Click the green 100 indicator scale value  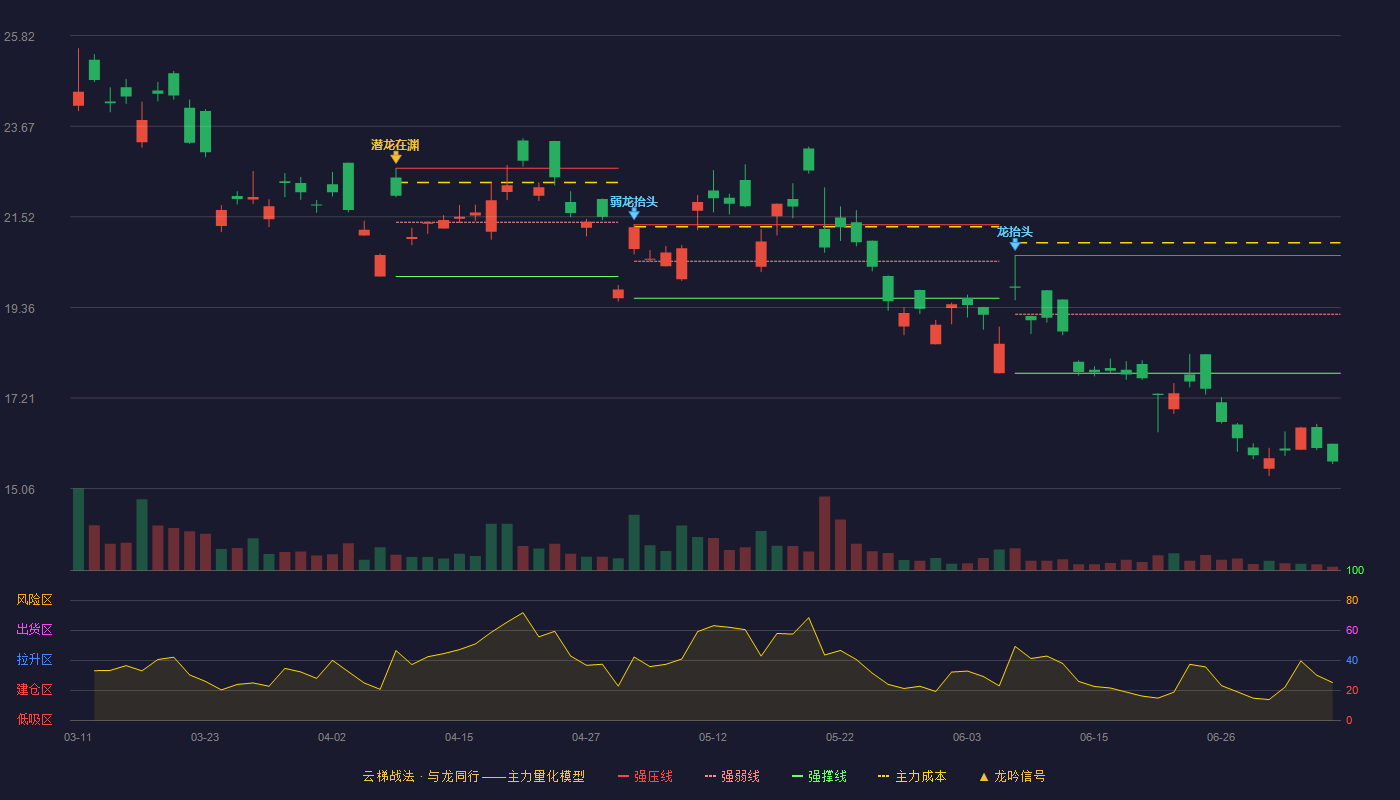[1355, 571]
